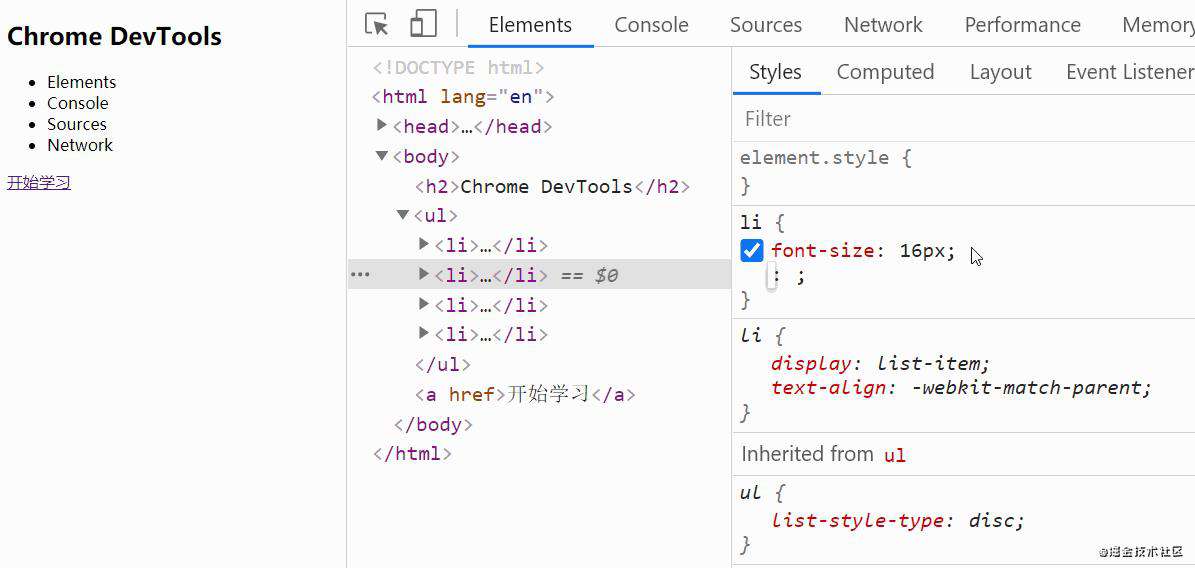Select the closing </ul> tag row
1195x568 pixels.
pos(443,364)
